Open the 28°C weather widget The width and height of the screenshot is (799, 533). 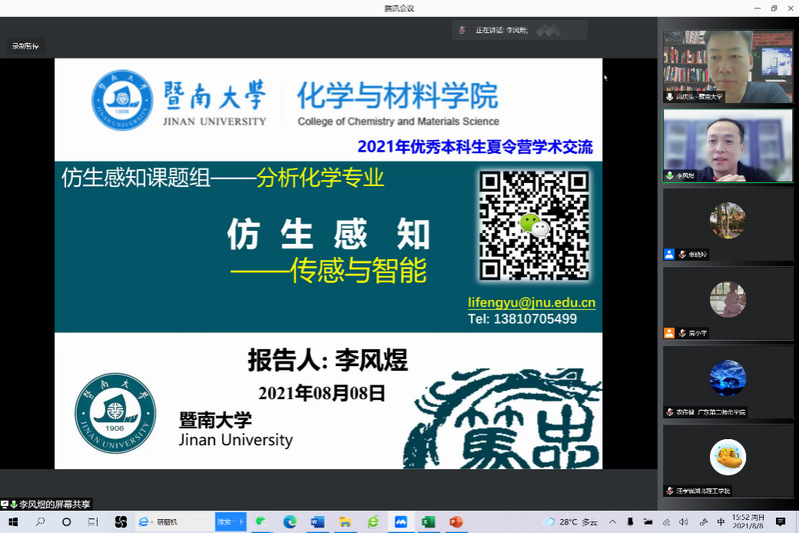(x=570, y=522)
